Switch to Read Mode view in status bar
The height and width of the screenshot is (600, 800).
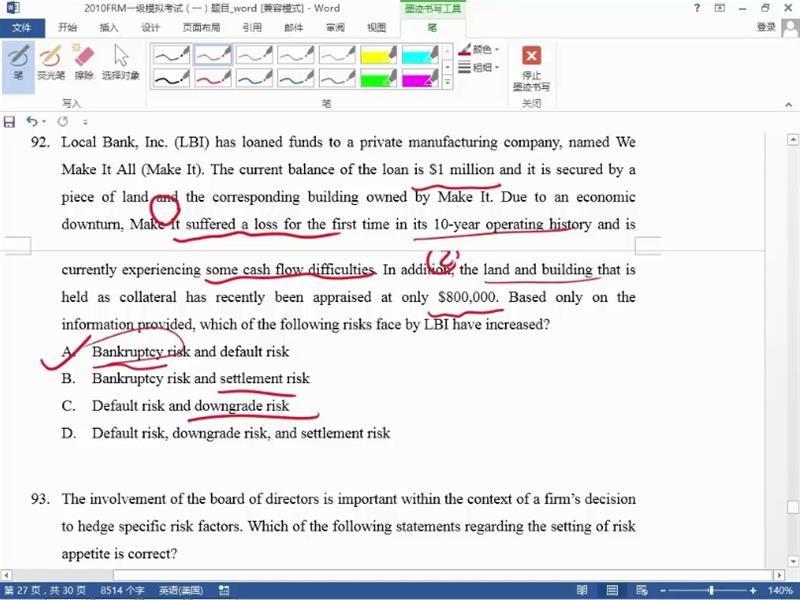click(583, 590)
